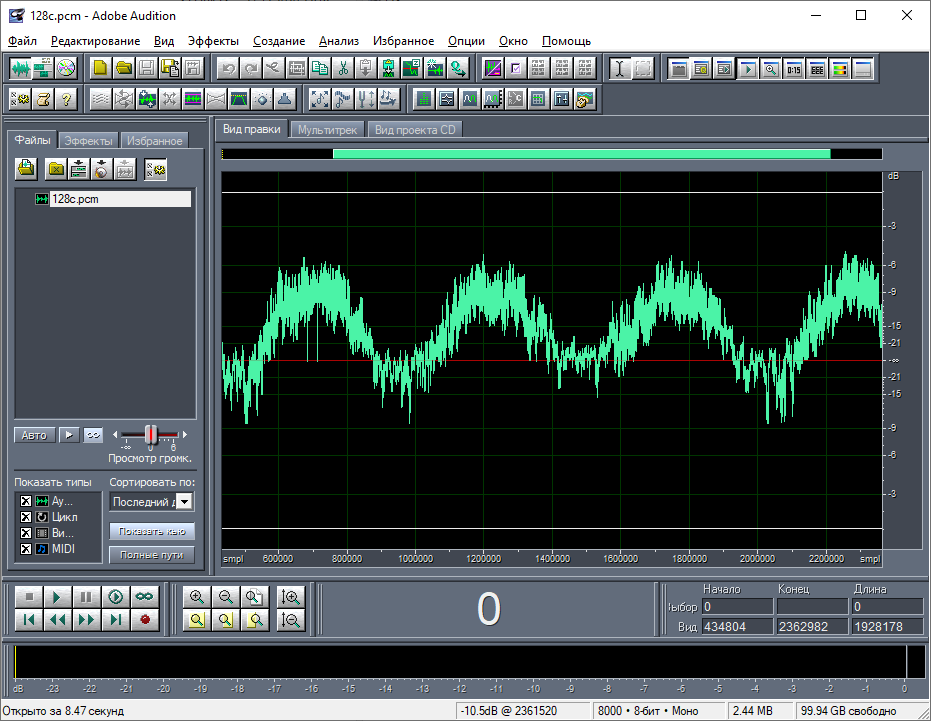
Task: Click the scissors cut icon
Action: pyautogui.click(x=343, y=68)
